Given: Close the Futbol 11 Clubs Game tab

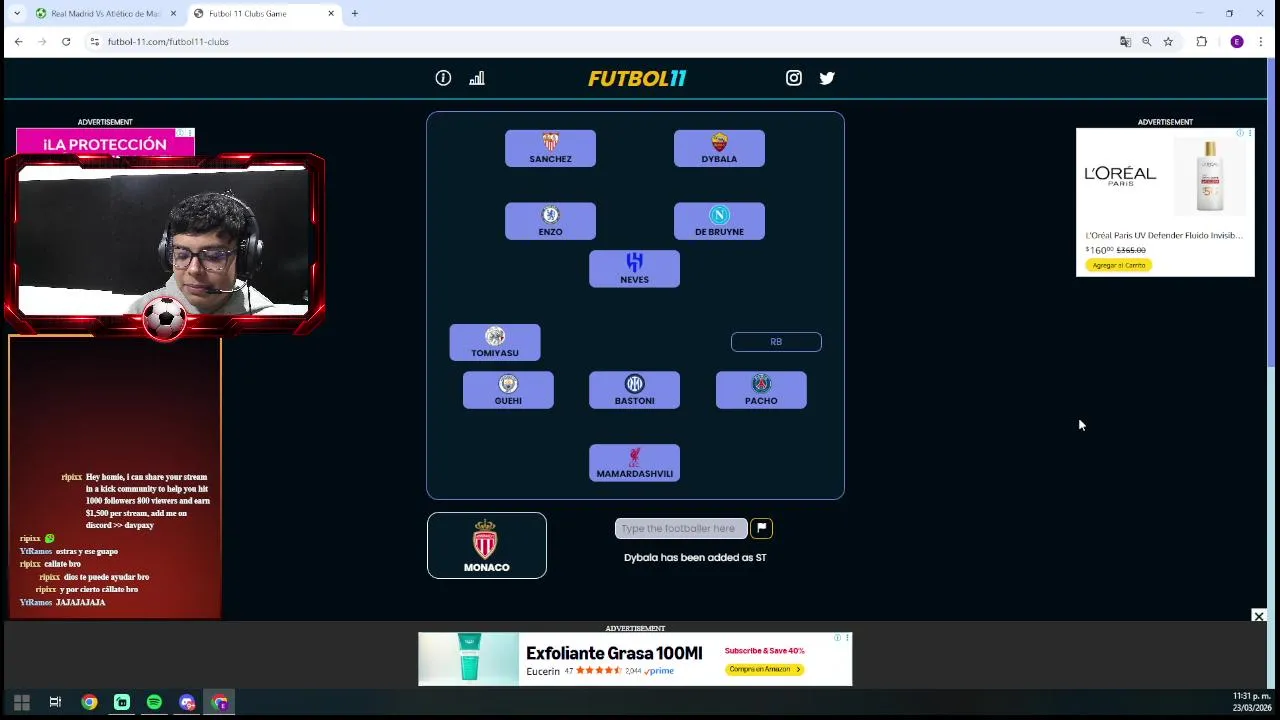Looking at the screenshot, I should (x=331, y=13).
